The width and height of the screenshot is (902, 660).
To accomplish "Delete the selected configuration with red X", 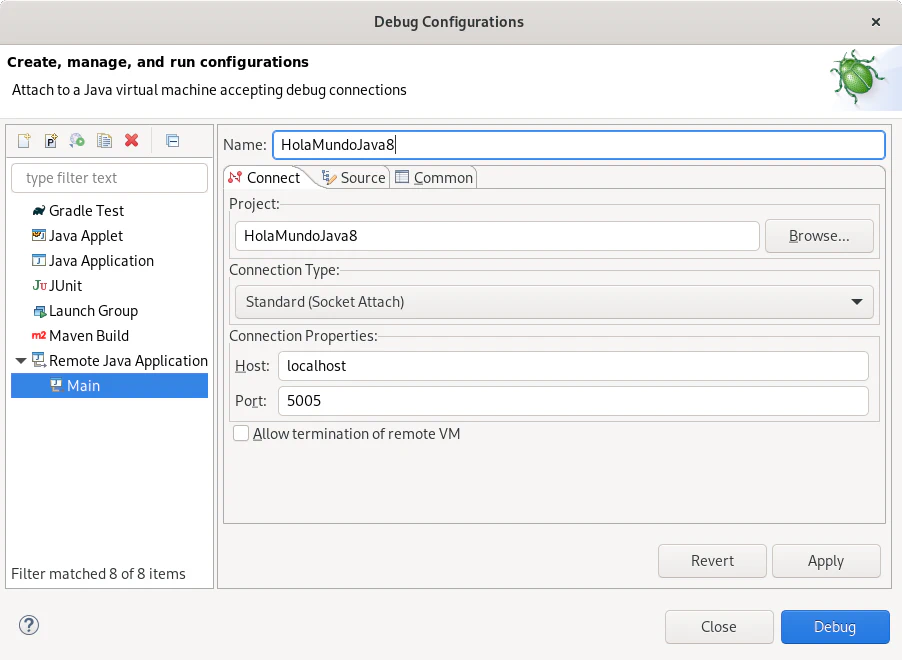I will (131, 141).
